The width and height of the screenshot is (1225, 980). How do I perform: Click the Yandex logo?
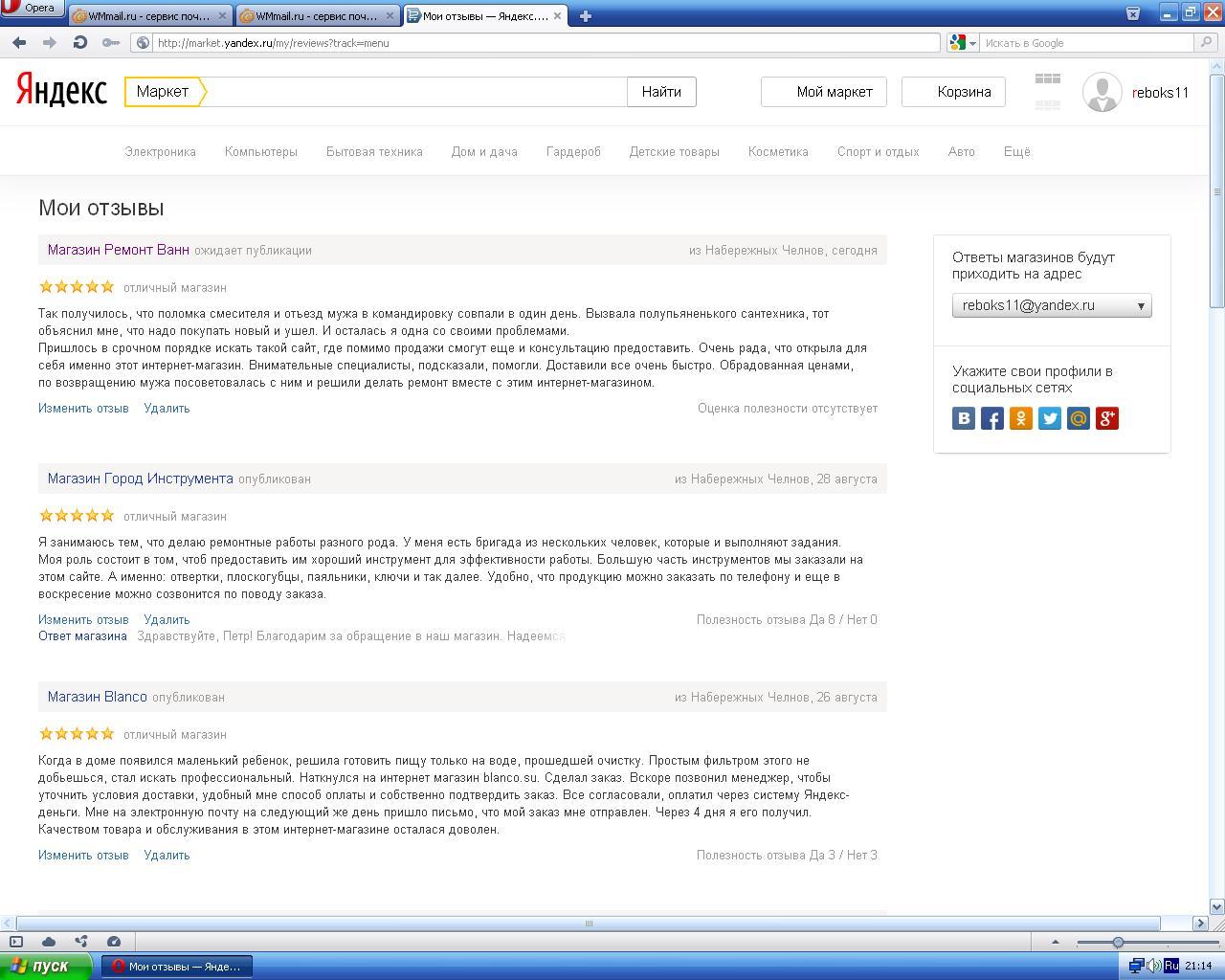(61, 91)
